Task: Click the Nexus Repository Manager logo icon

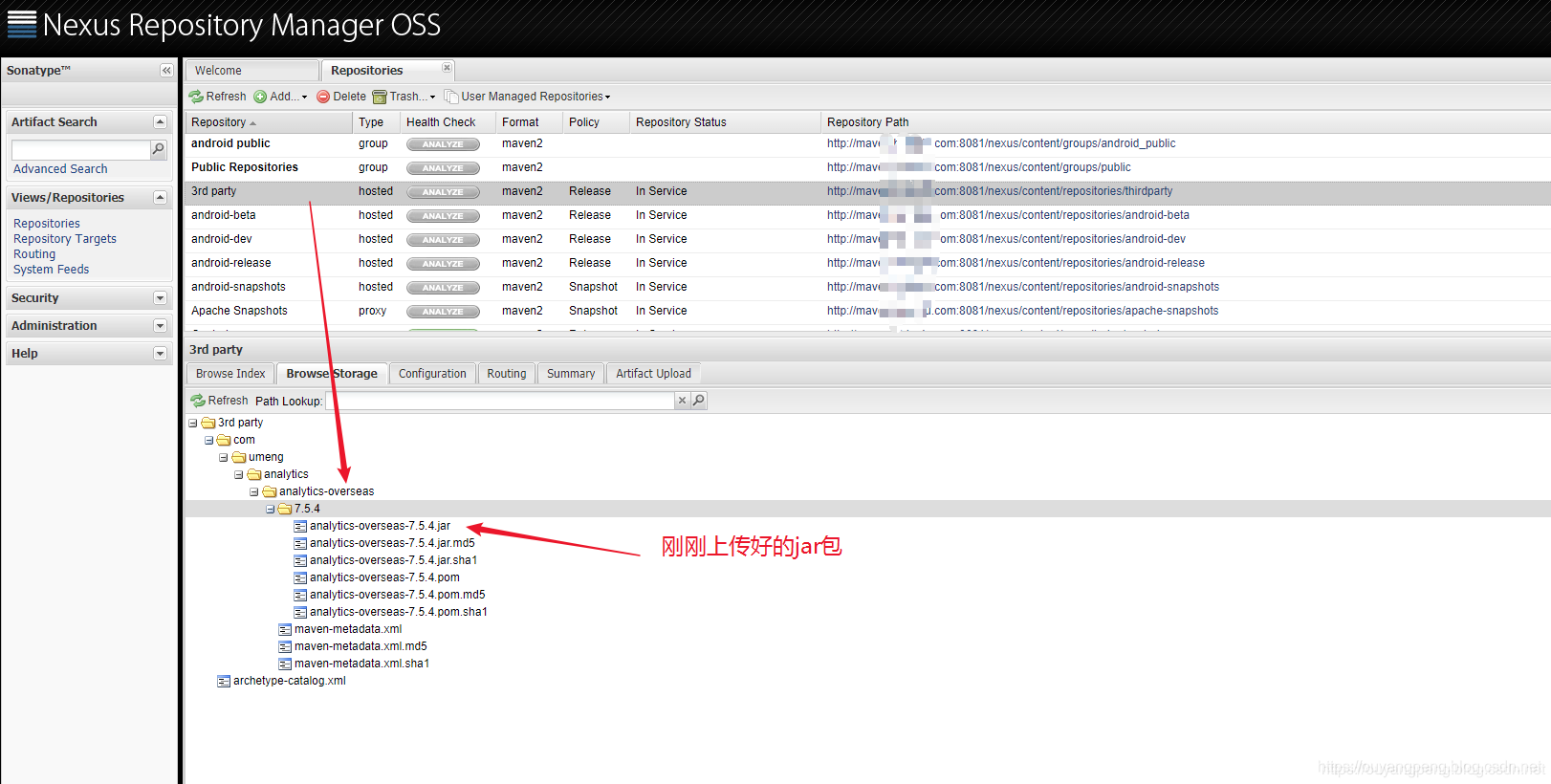Action: tap(22, 24)
